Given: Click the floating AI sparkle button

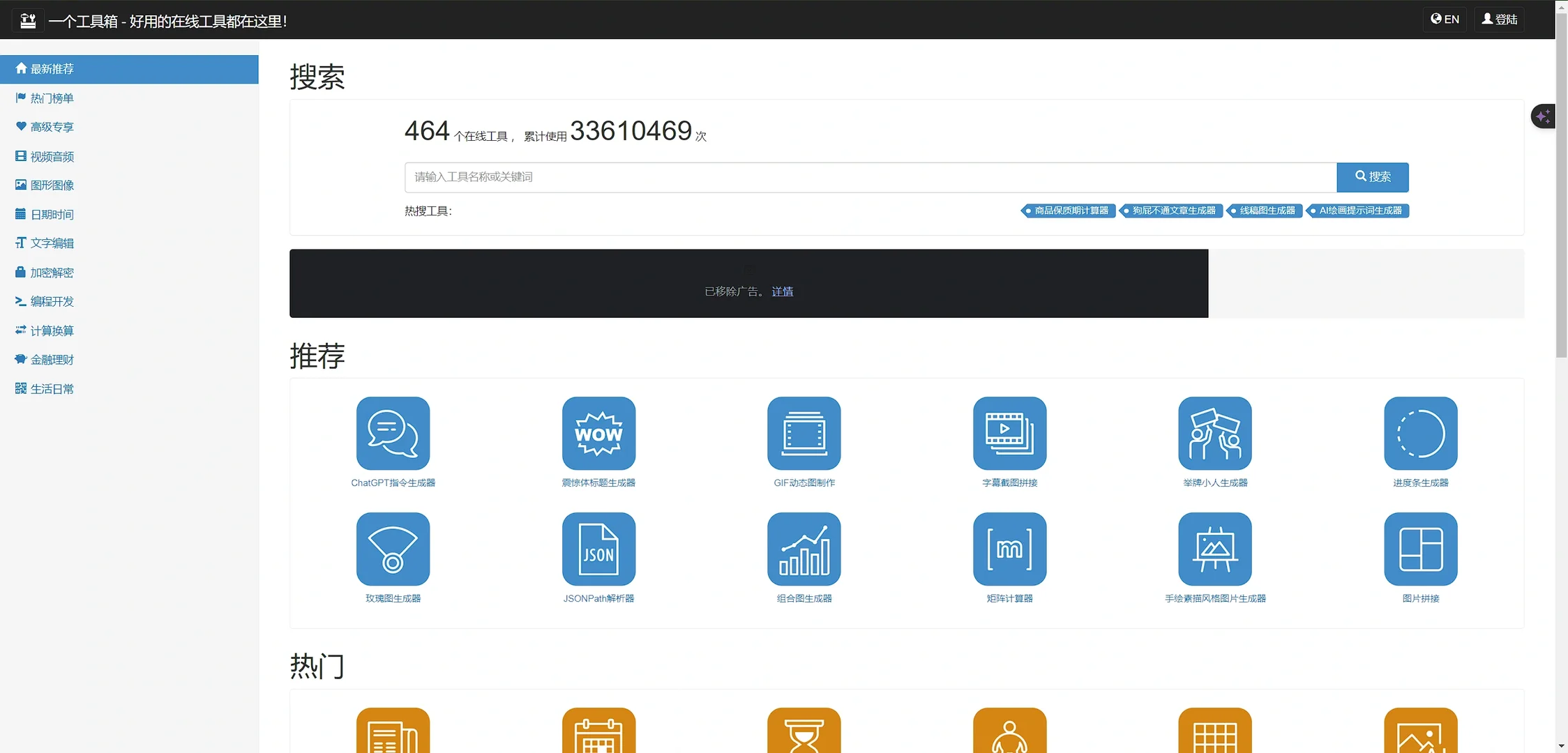Looking at the screenshot, I should [x=1542, y=116].
